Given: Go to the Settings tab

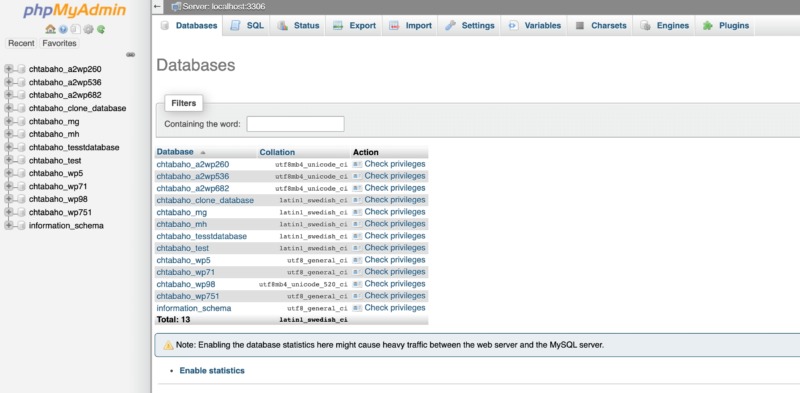Looking at the screenshot, I should tap(470, 26).
